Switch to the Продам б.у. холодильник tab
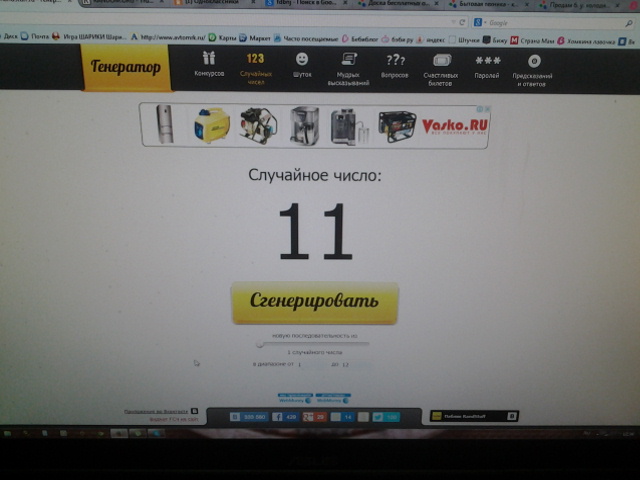Image resolution: width=640 pixels, height=480 pixels. [x=580, y=5]
